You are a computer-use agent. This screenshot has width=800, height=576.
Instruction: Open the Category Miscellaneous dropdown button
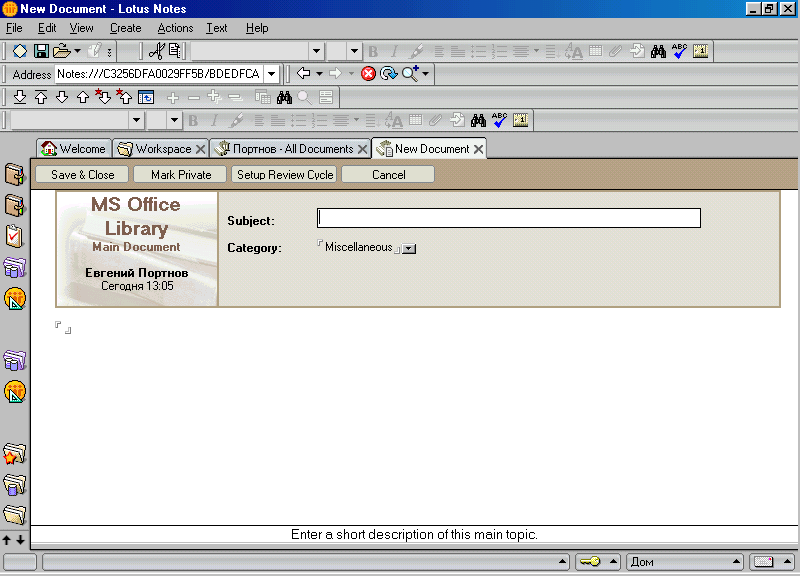(409, 248)
